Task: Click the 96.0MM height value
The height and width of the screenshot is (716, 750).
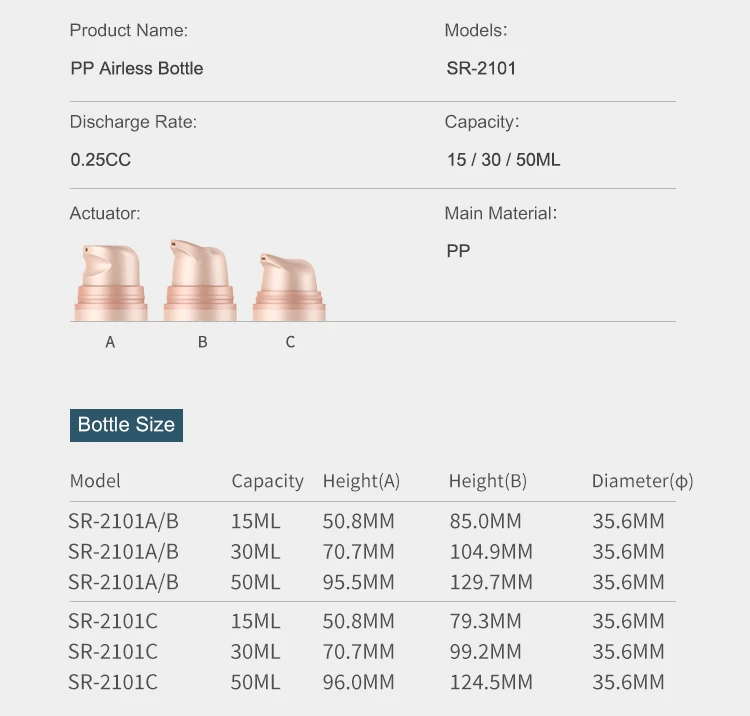Action: click(x=359, y=682)
